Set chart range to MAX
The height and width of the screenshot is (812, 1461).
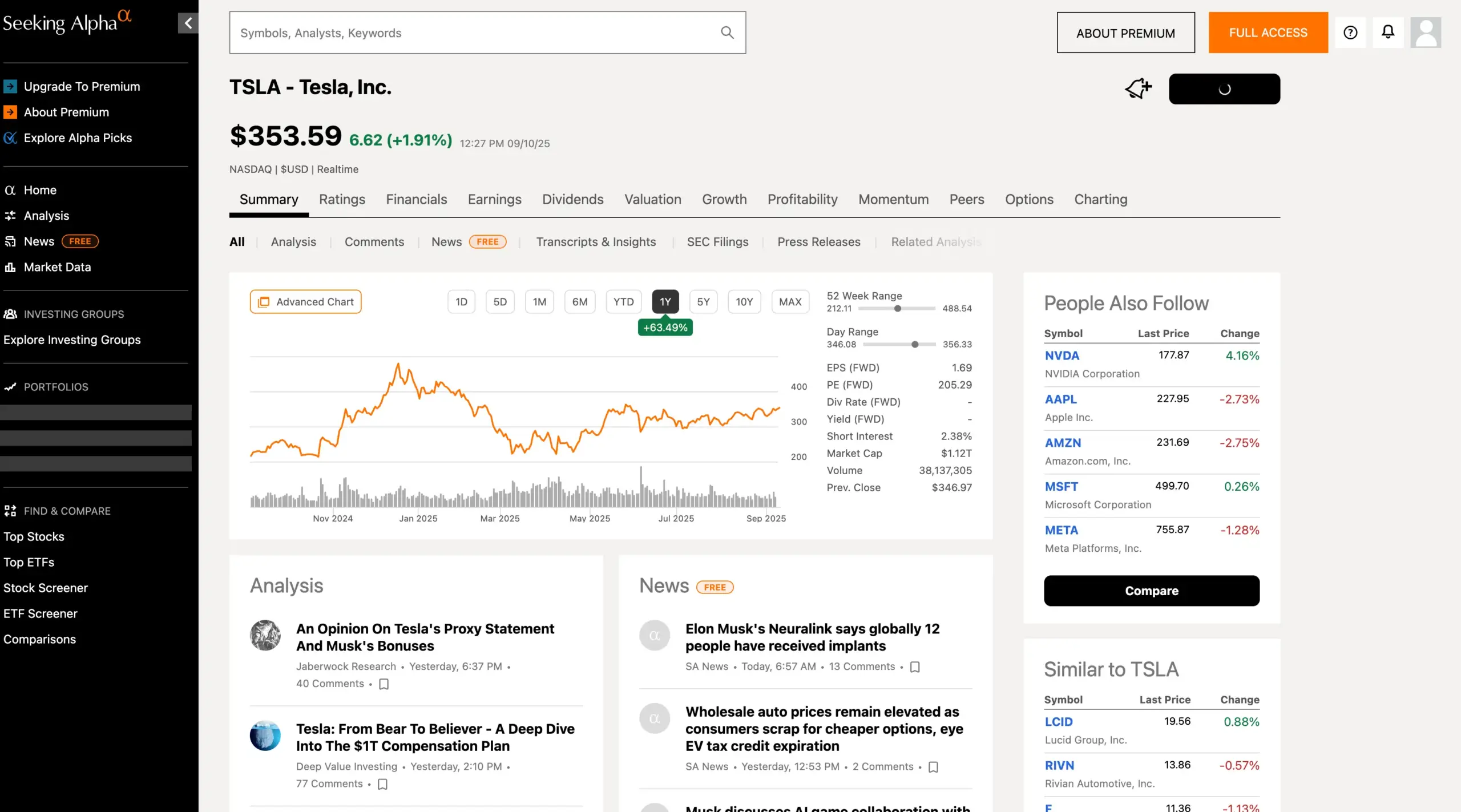coord(790,302)
